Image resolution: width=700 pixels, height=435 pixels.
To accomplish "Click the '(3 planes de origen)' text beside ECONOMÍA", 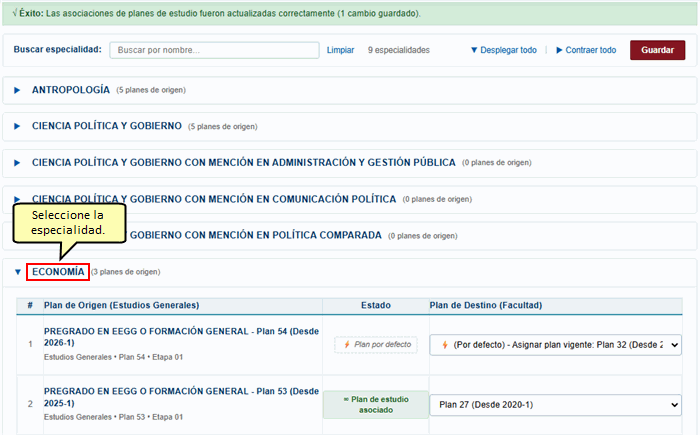I will coord(126,272).
